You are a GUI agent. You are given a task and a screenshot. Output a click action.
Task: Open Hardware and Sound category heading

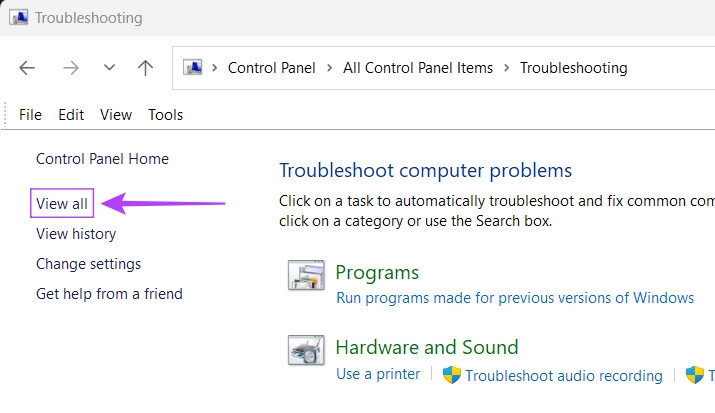[x=427, y=347]
